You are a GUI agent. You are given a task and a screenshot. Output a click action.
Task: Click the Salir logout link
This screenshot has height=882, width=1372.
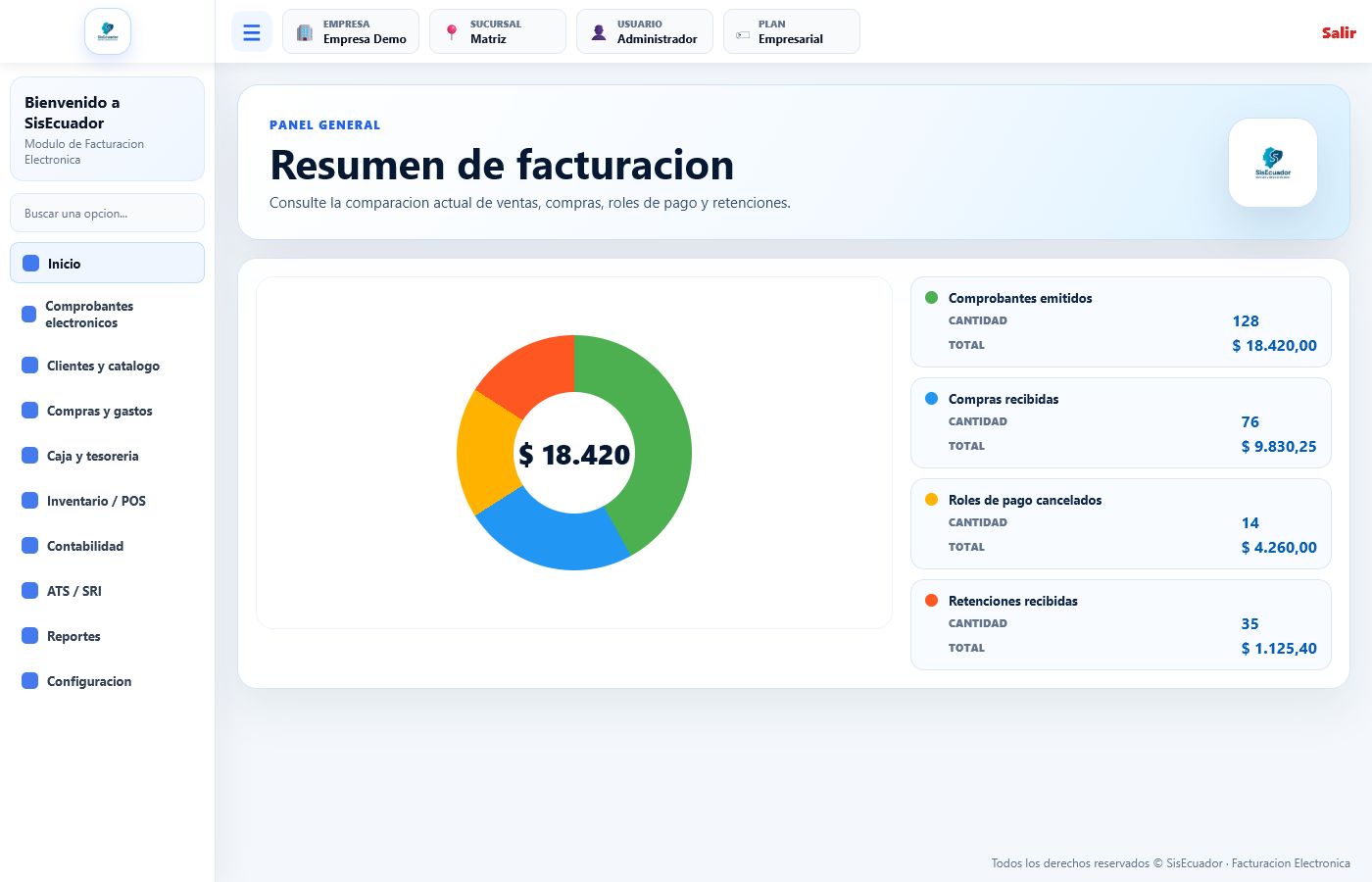click(1339, 32)
